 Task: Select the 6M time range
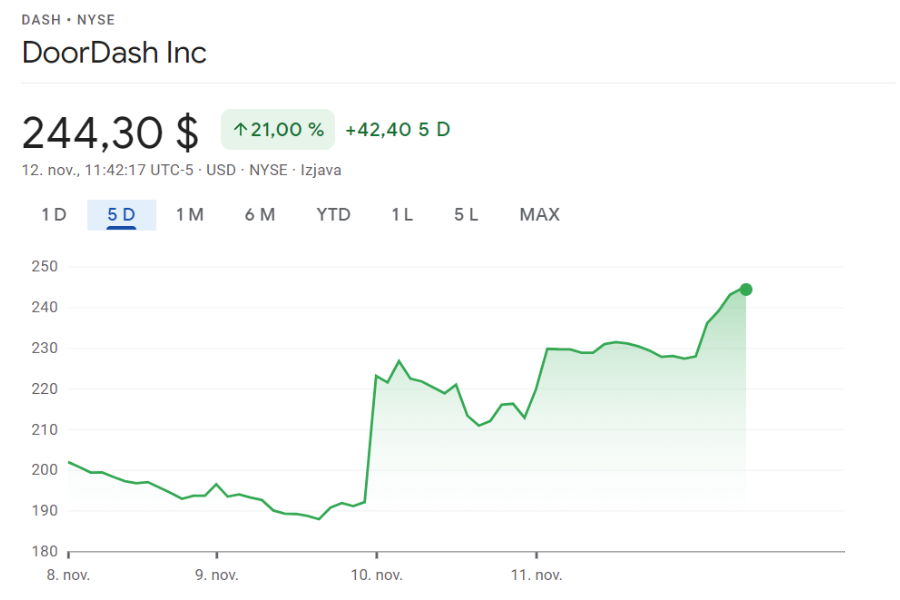click(x=260, y=214)
